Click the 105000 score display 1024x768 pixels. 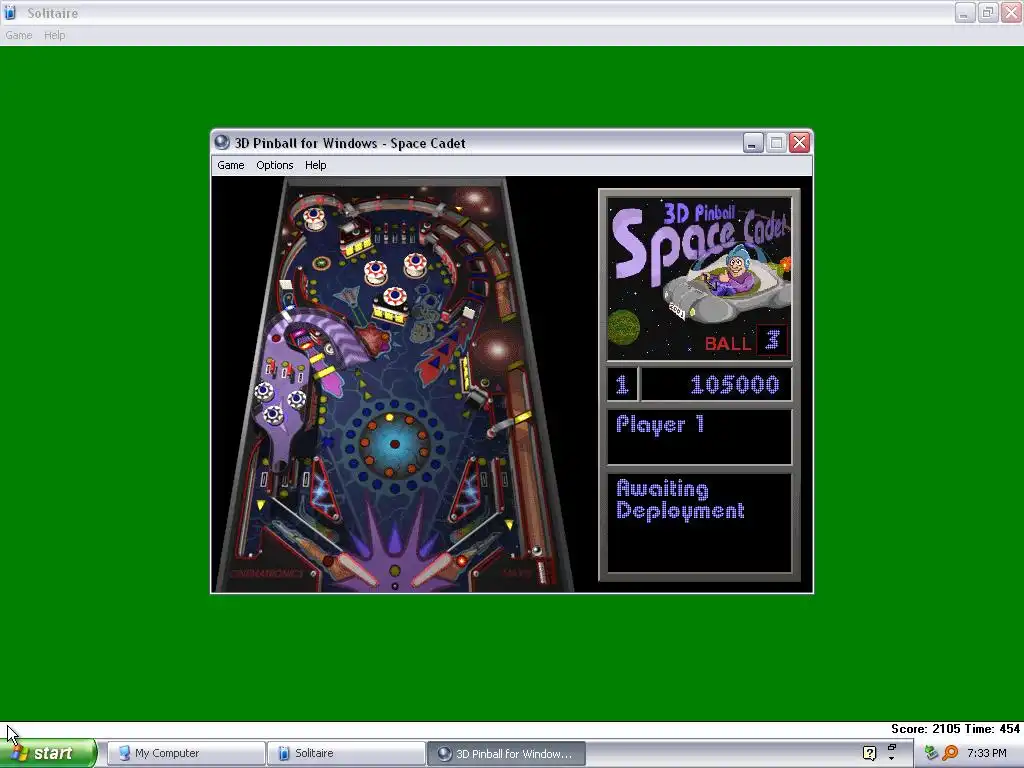[x=735, y=385]
